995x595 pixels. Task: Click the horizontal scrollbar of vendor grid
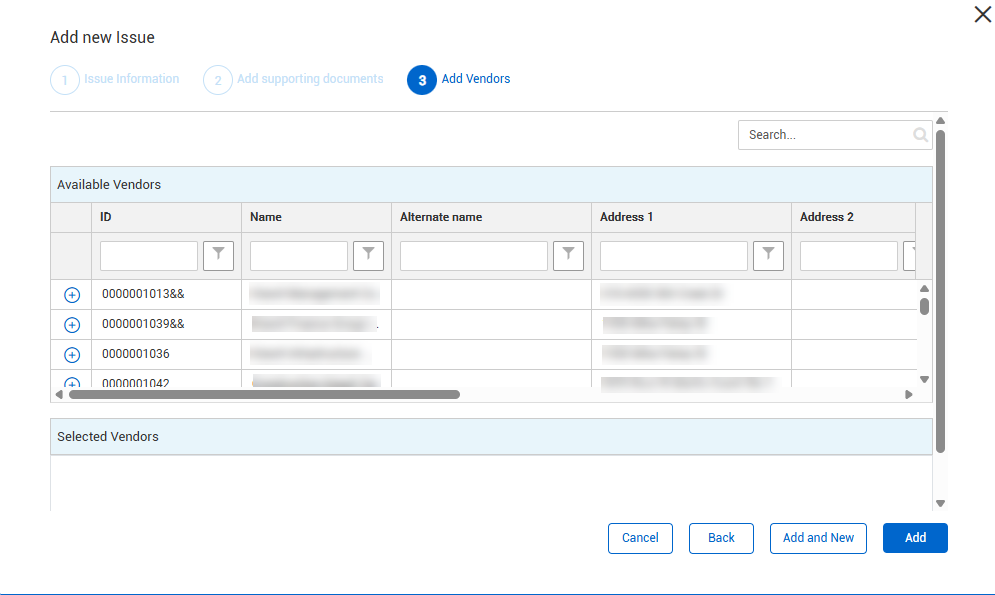point(264,395)
